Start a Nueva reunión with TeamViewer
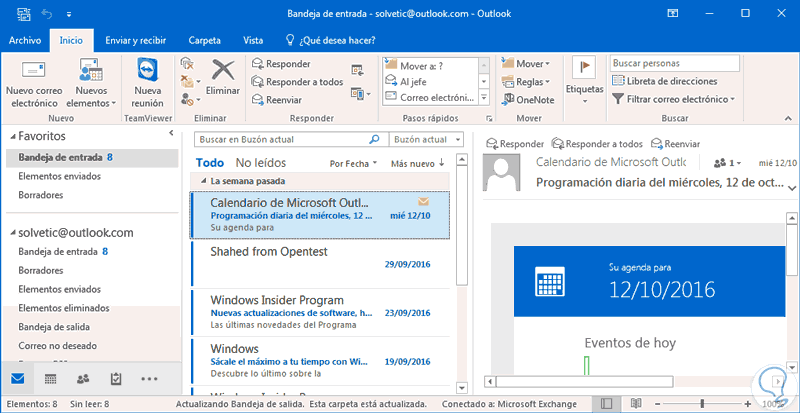The image size is (800, 413). coord(148,83)
